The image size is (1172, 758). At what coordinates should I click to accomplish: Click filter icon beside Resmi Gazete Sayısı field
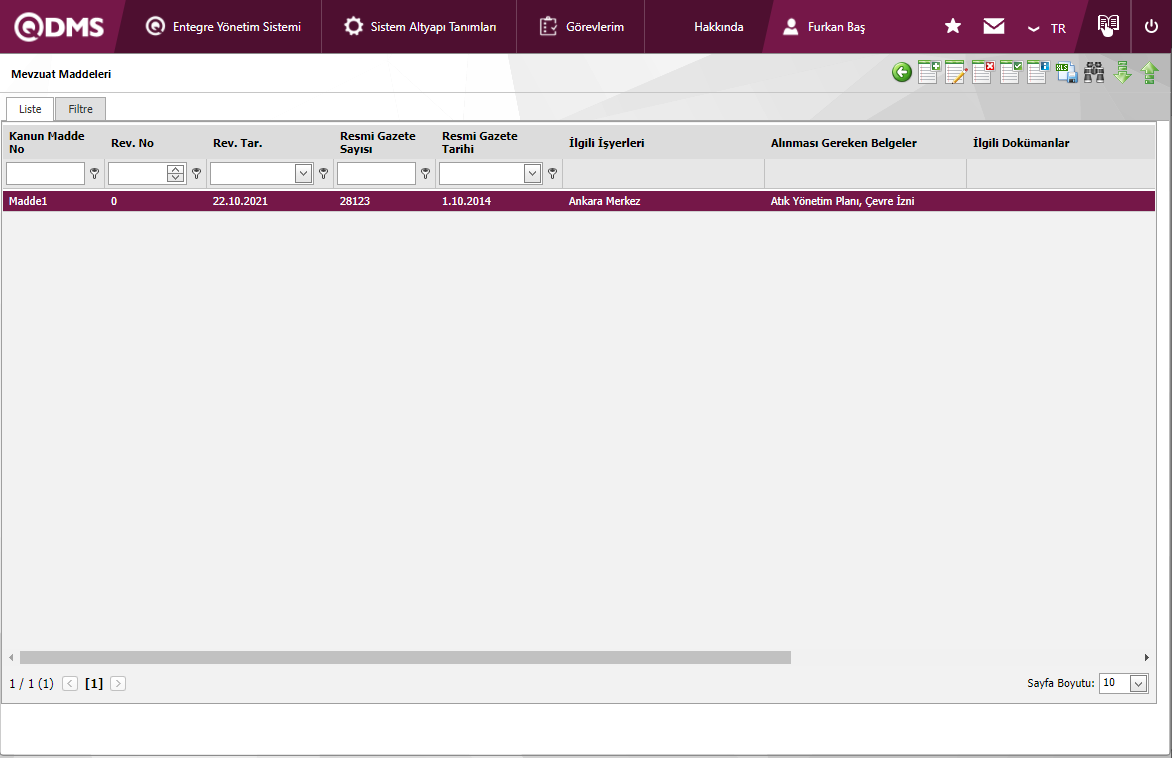425,173
